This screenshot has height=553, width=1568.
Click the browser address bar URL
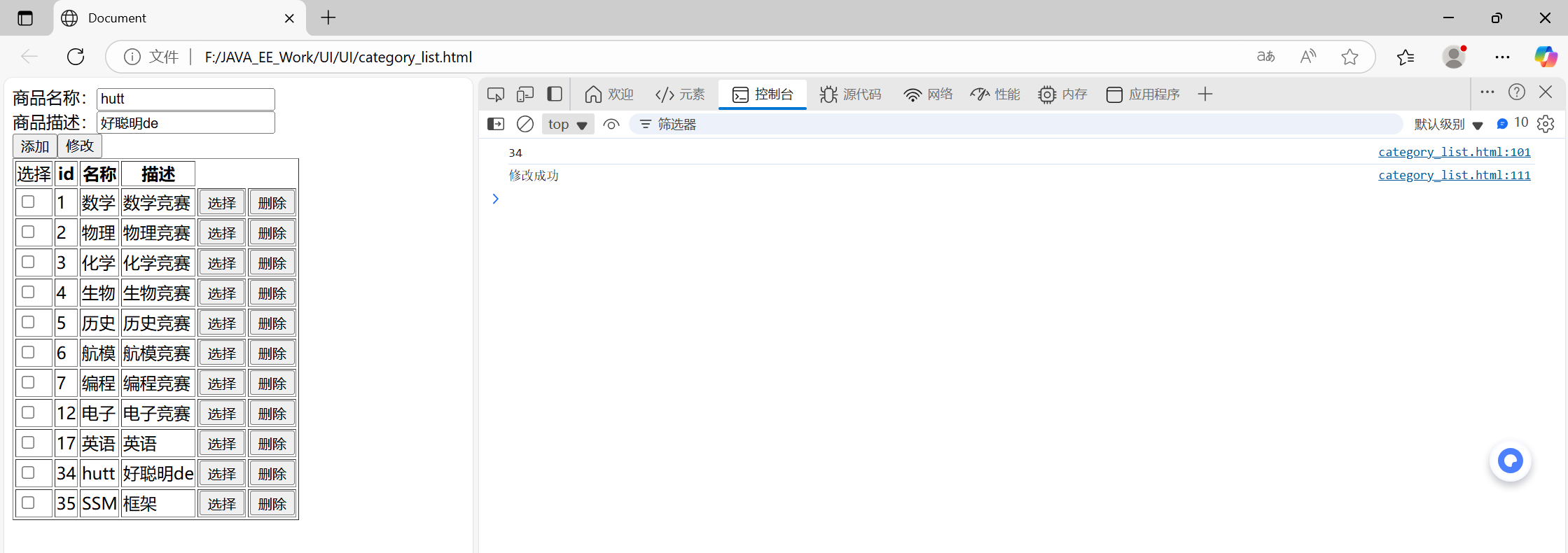click(338, 57)
